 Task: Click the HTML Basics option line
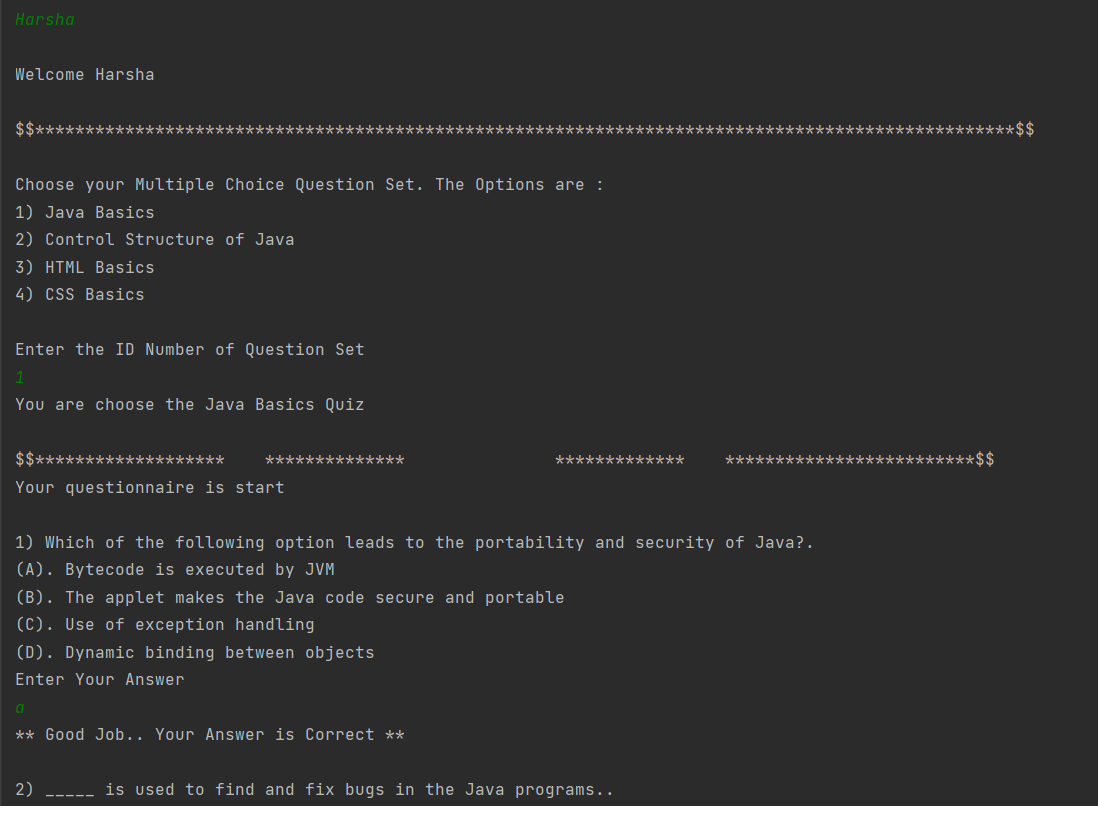click(x=85, y=268)
